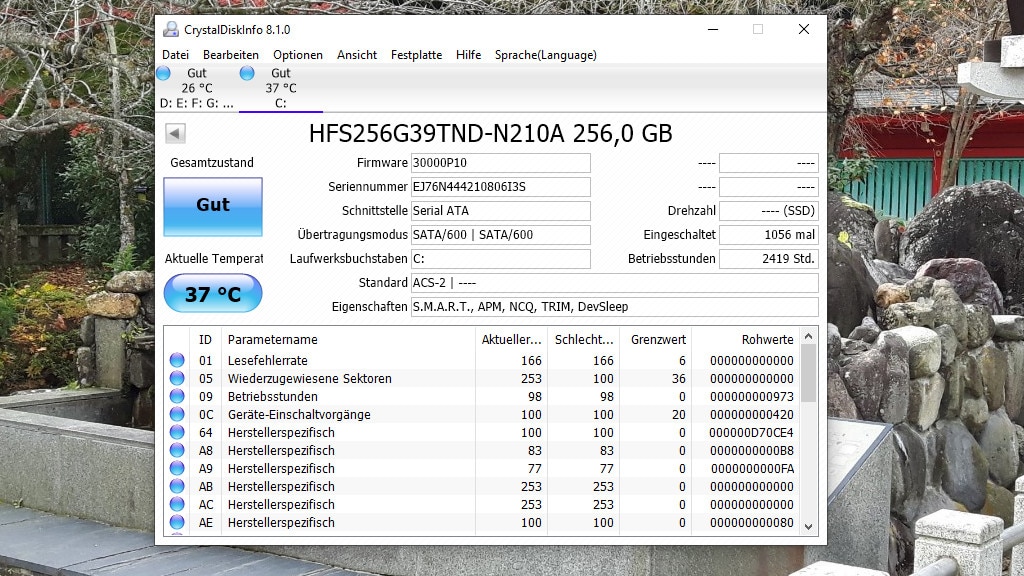
Task: Click the Laufwerksbuchstaben field C:
Action: point(500,259)
